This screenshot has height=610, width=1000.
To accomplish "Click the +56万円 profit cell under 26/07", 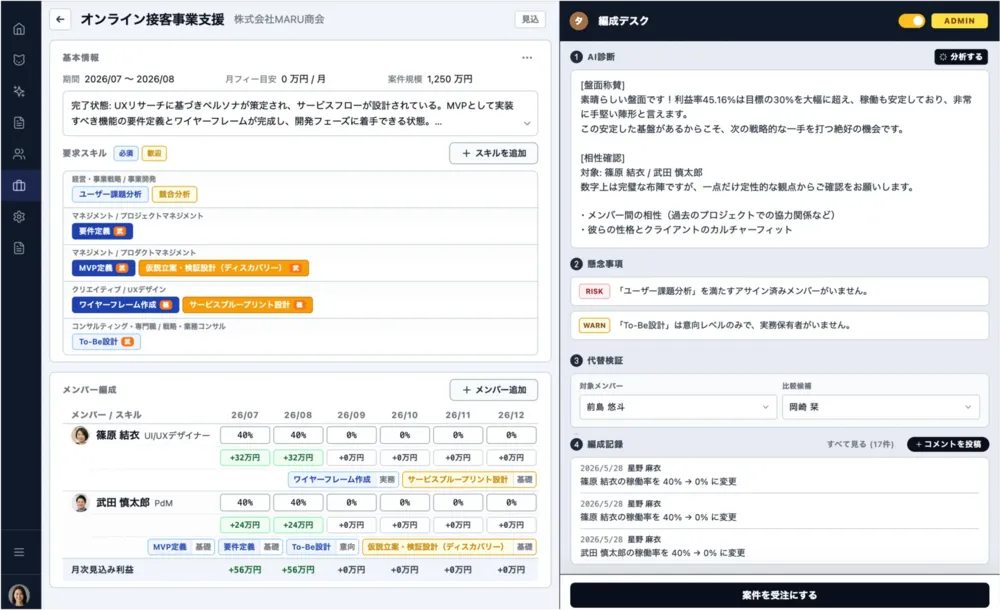I will point(245,570).
